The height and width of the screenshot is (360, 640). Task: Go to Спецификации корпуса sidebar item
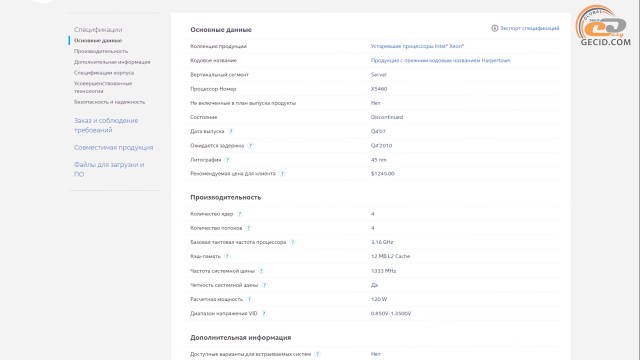(104, 73)
